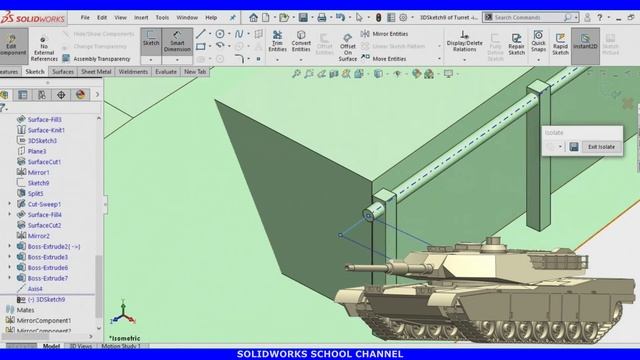Select the Circle sketch tool
This screenshot has width=640, height=360.
coord(220,34)
